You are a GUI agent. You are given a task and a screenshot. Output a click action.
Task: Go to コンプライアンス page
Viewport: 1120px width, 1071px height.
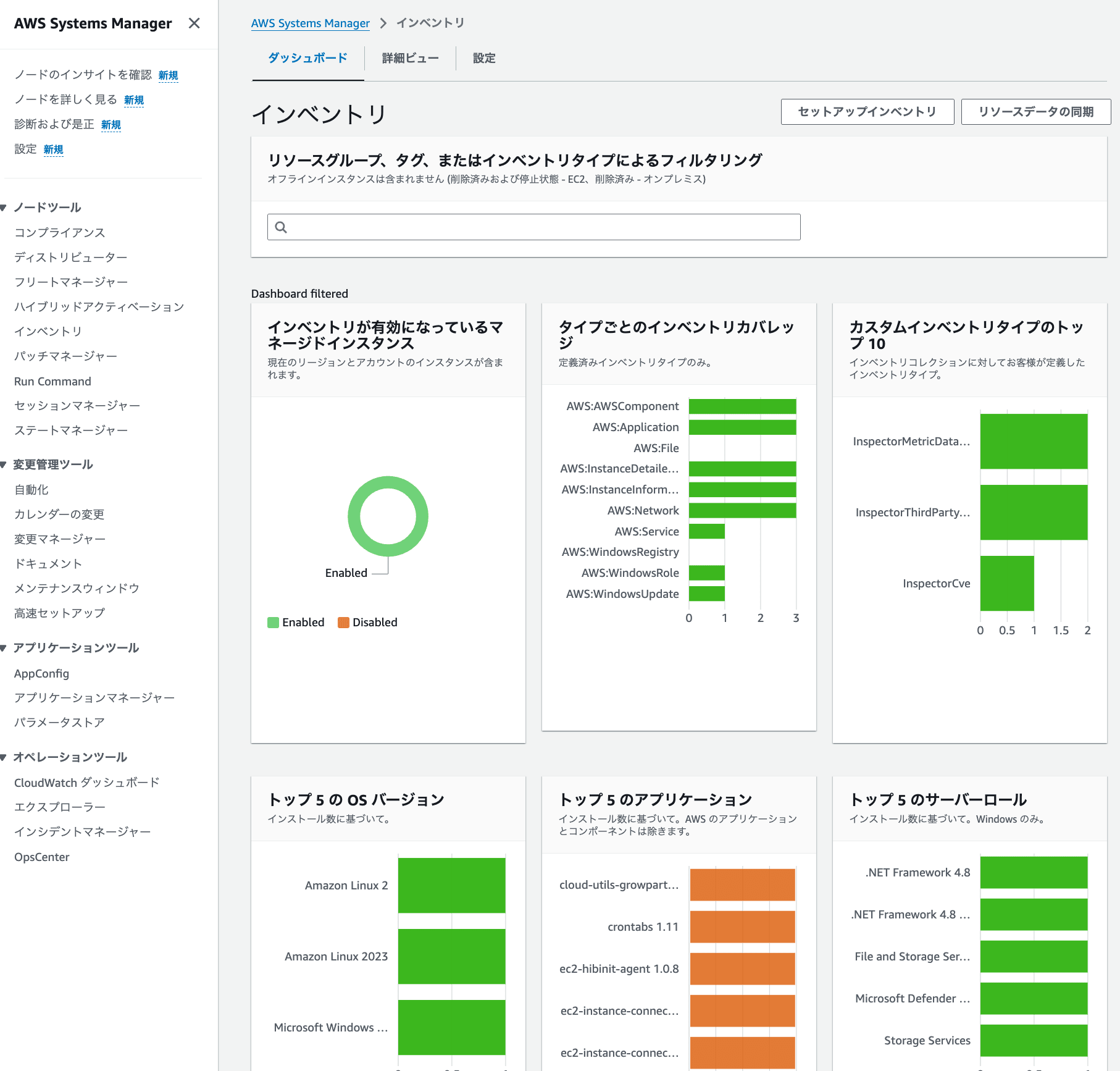(x=60, y=232)
